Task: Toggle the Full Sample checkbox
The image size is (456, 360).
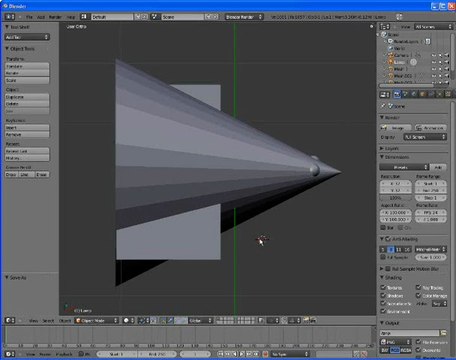Action: click(x=383, y=257)
